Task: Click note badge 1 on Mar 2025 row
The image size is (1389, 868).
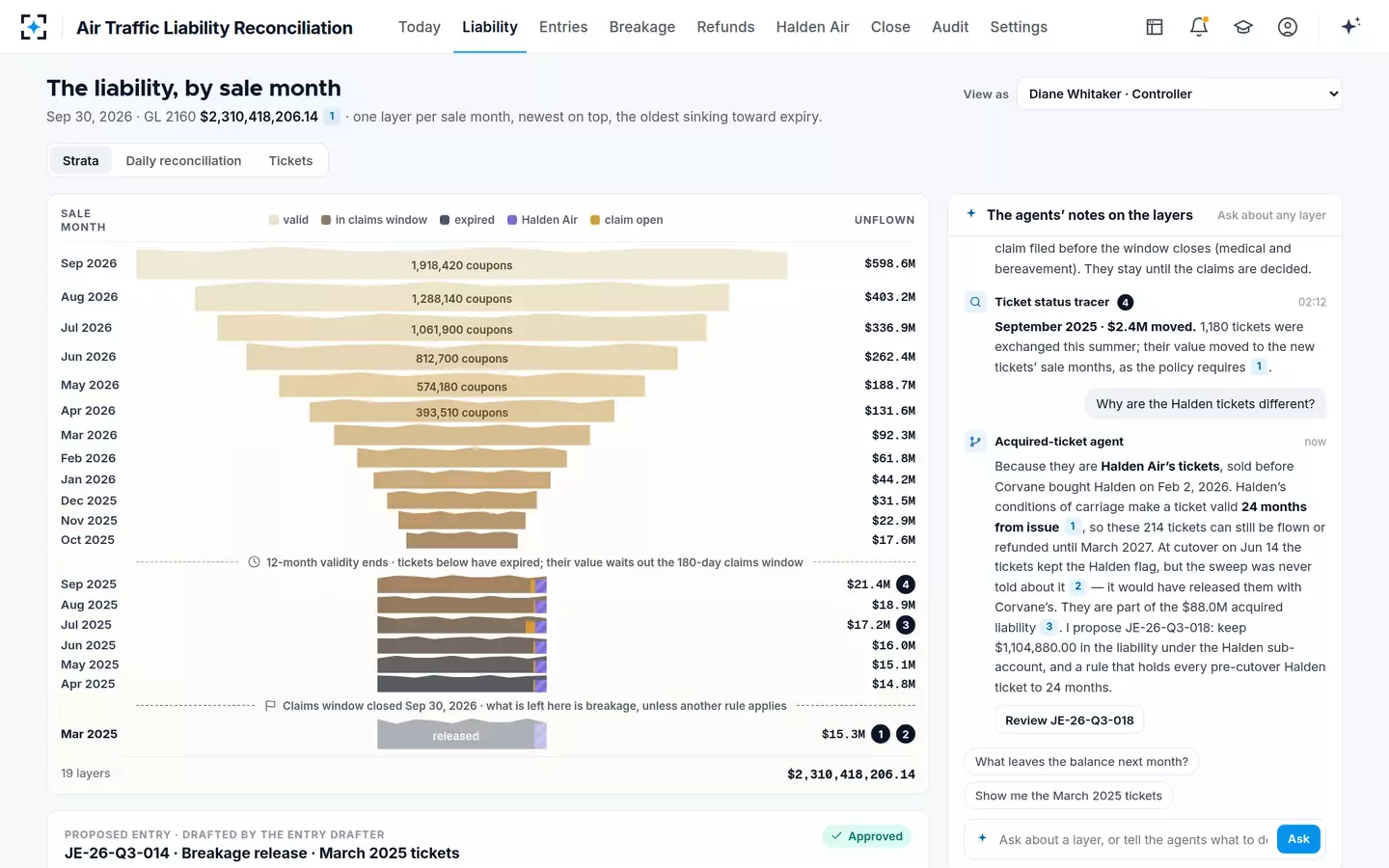Action: click(881, 734)
